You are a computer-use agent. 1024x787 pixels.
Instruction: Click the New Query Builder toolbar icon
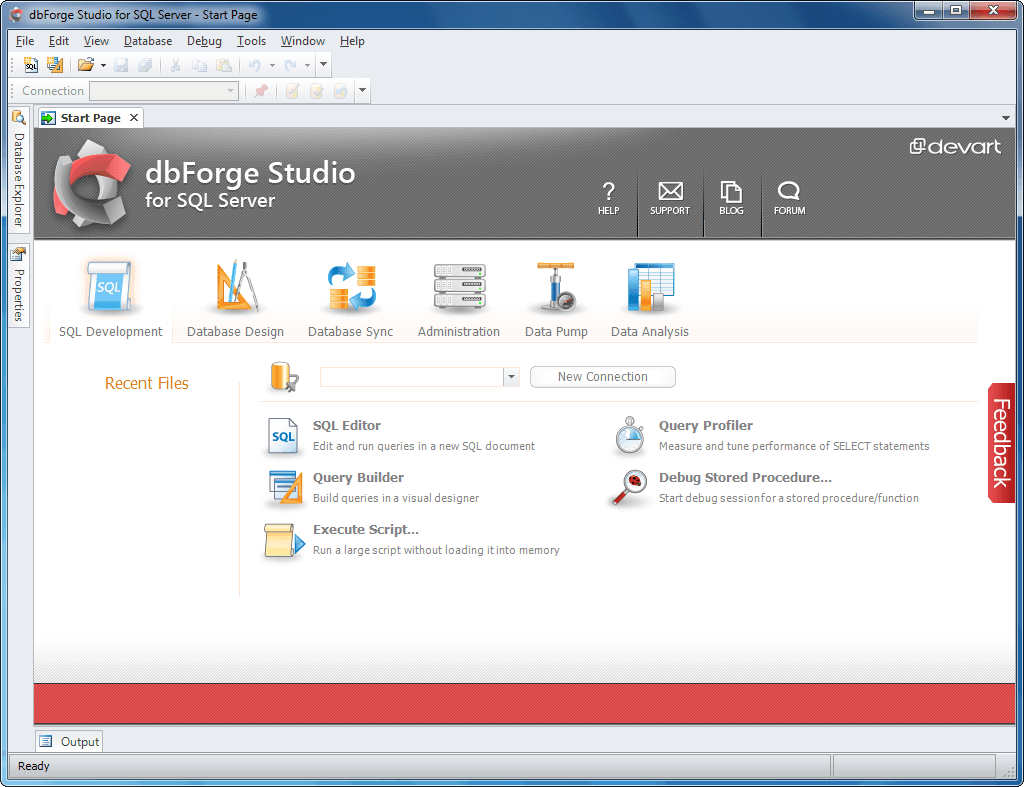pyautogui.click(x=55, y=65)
